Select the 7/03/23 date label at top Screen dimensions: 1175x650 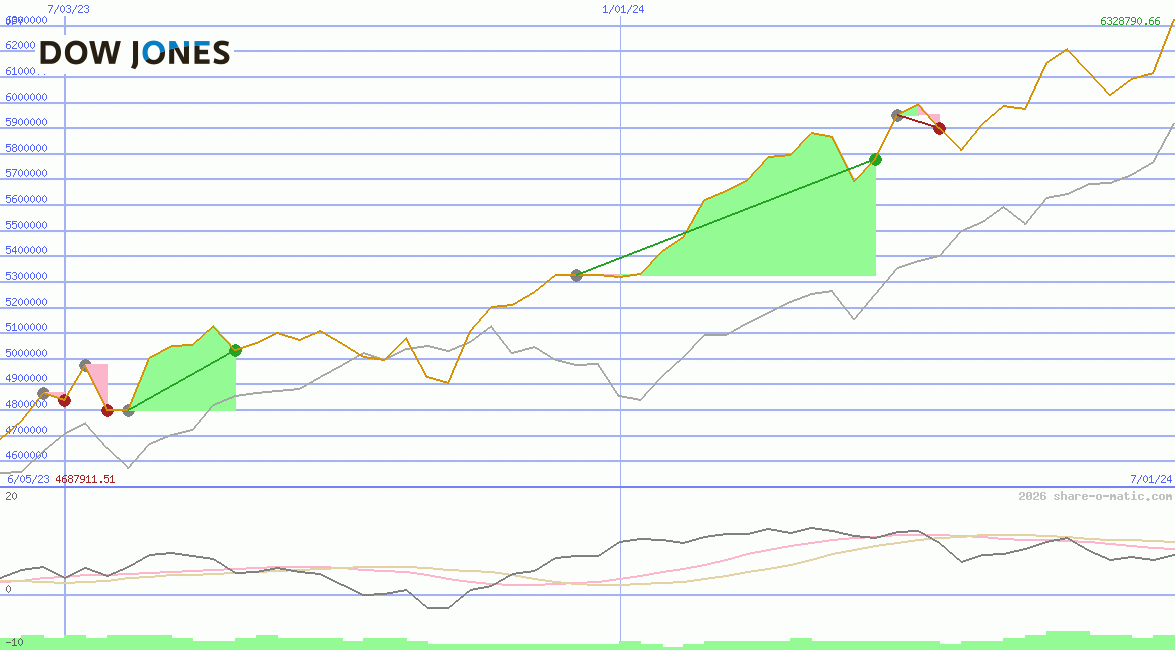[68, 9]
